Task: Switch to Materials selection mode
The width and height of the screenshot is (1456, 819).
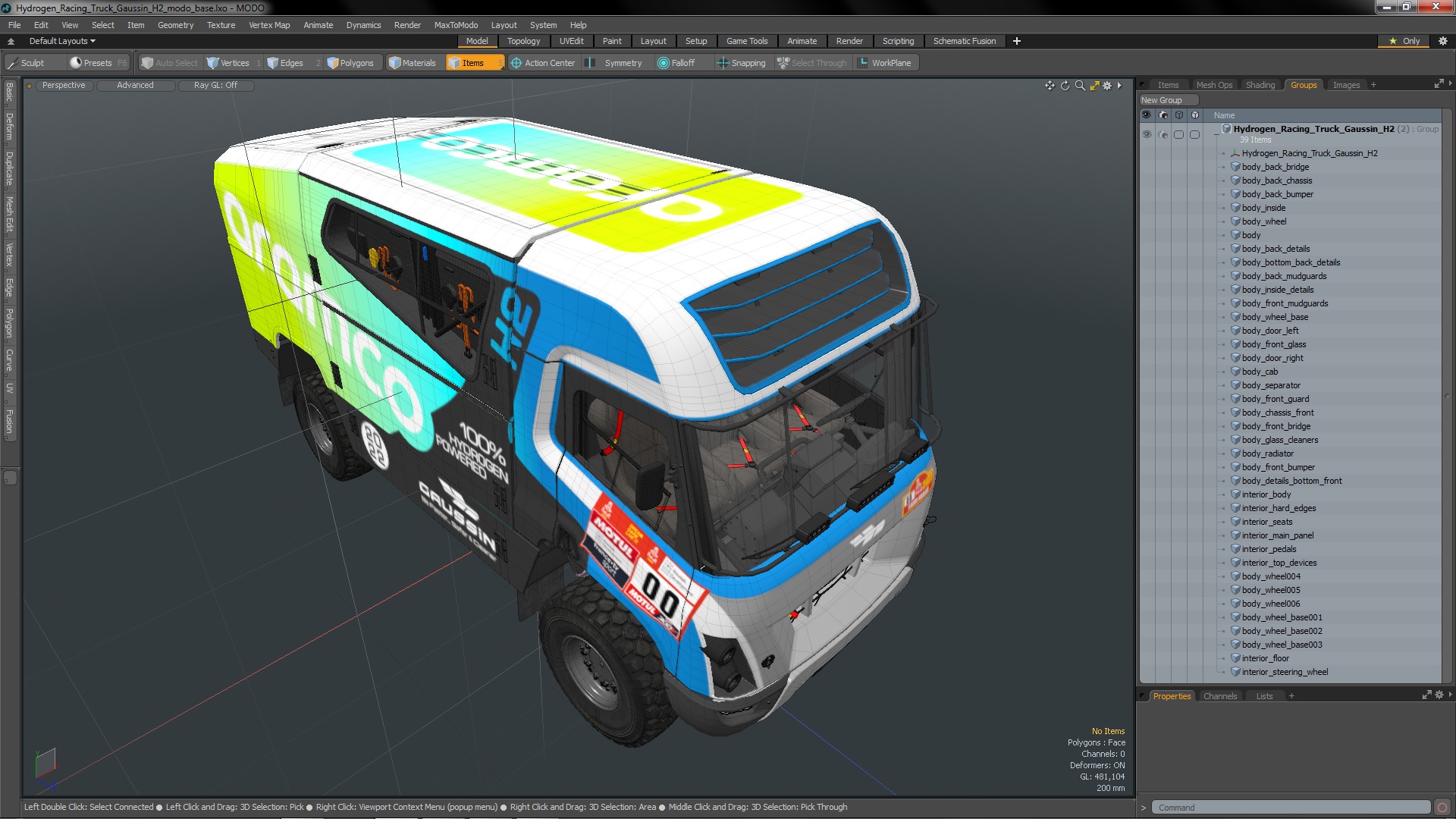Action: point(413,63)
